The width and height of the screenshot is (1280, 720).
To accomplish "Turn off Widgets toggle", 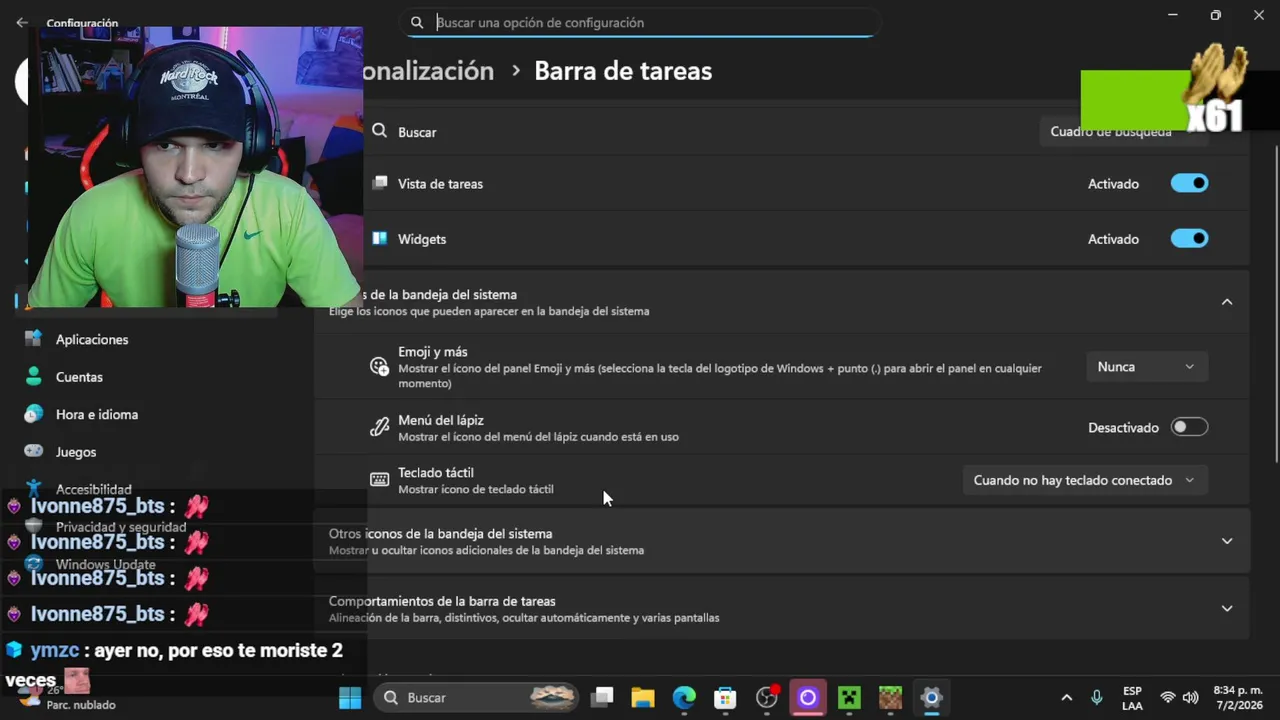I will (x=1189, y=238).
